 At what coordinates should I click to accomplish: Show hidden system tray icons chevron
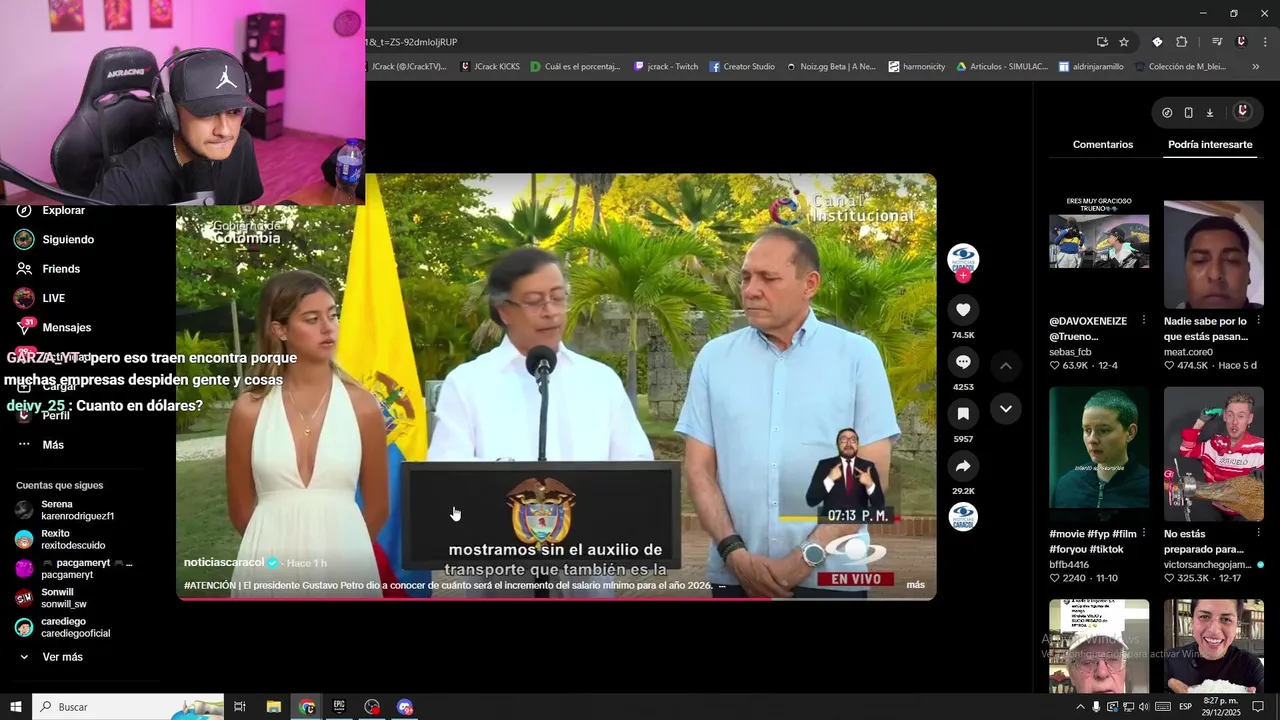pyautogui.click(x=1080, y=707)
